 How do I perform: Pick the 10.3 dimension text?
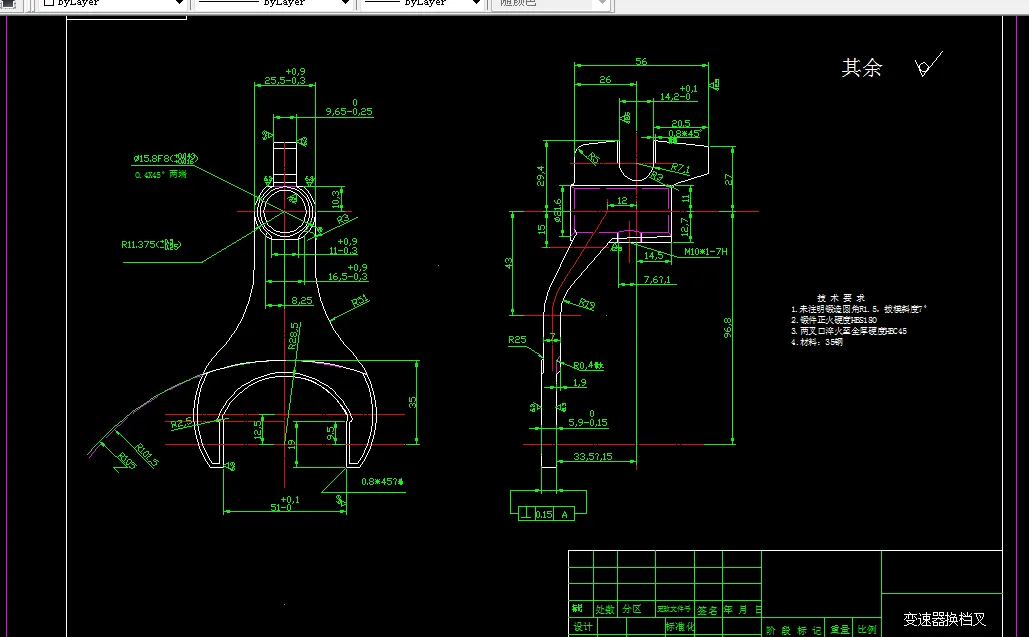(335, 198)
